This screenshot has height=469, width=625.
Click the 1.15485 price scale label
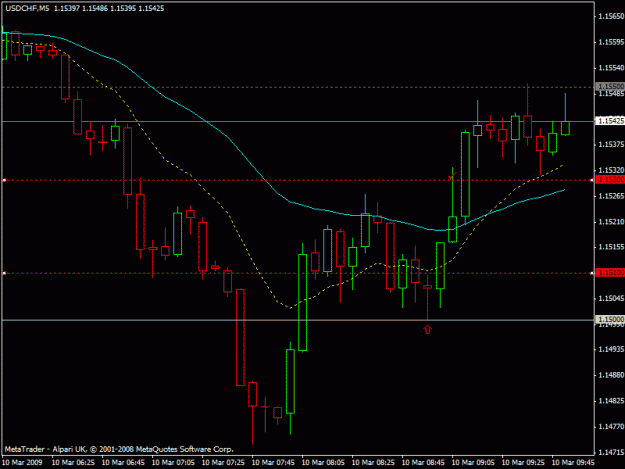tap(611, 94)
